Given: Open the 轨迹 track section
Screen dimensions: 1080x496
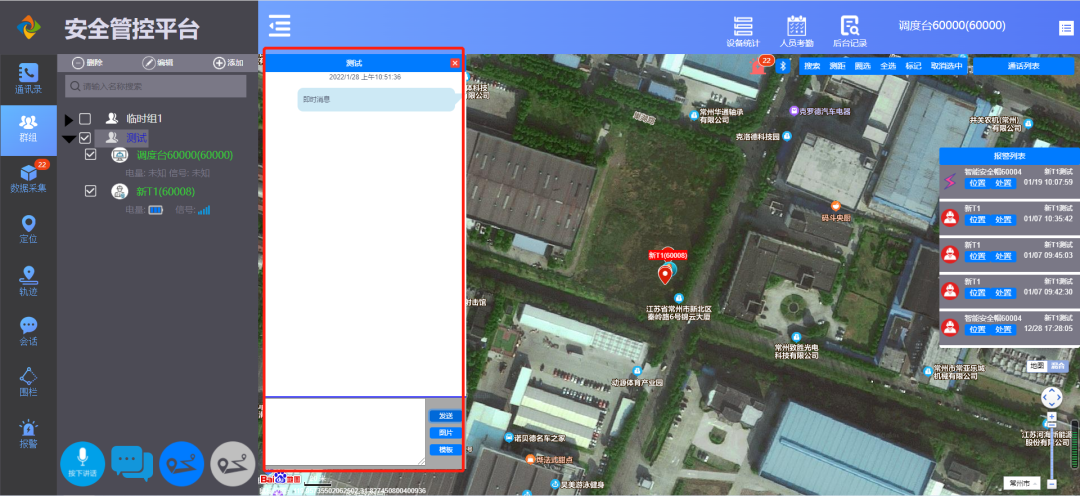Looking at the screenshot, I should coord(28,281).
